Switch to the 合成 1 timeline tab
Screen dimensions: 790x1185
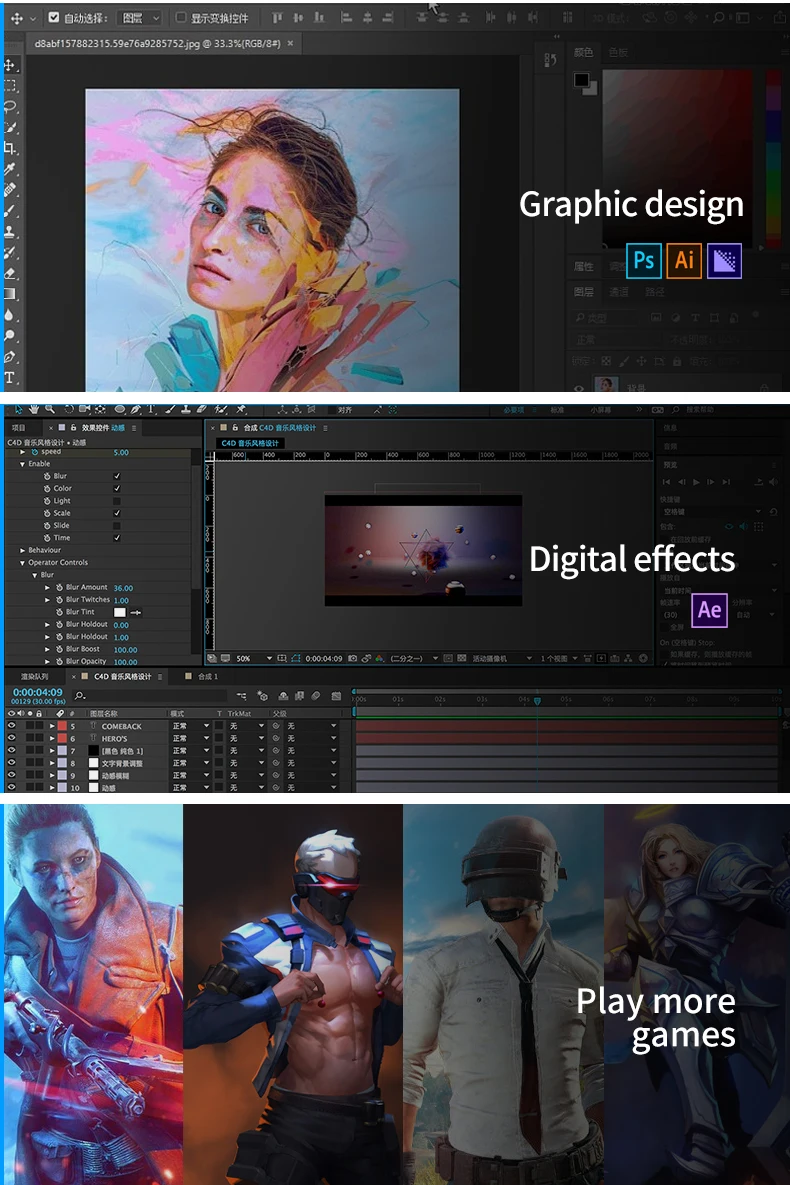coord(208,677)
